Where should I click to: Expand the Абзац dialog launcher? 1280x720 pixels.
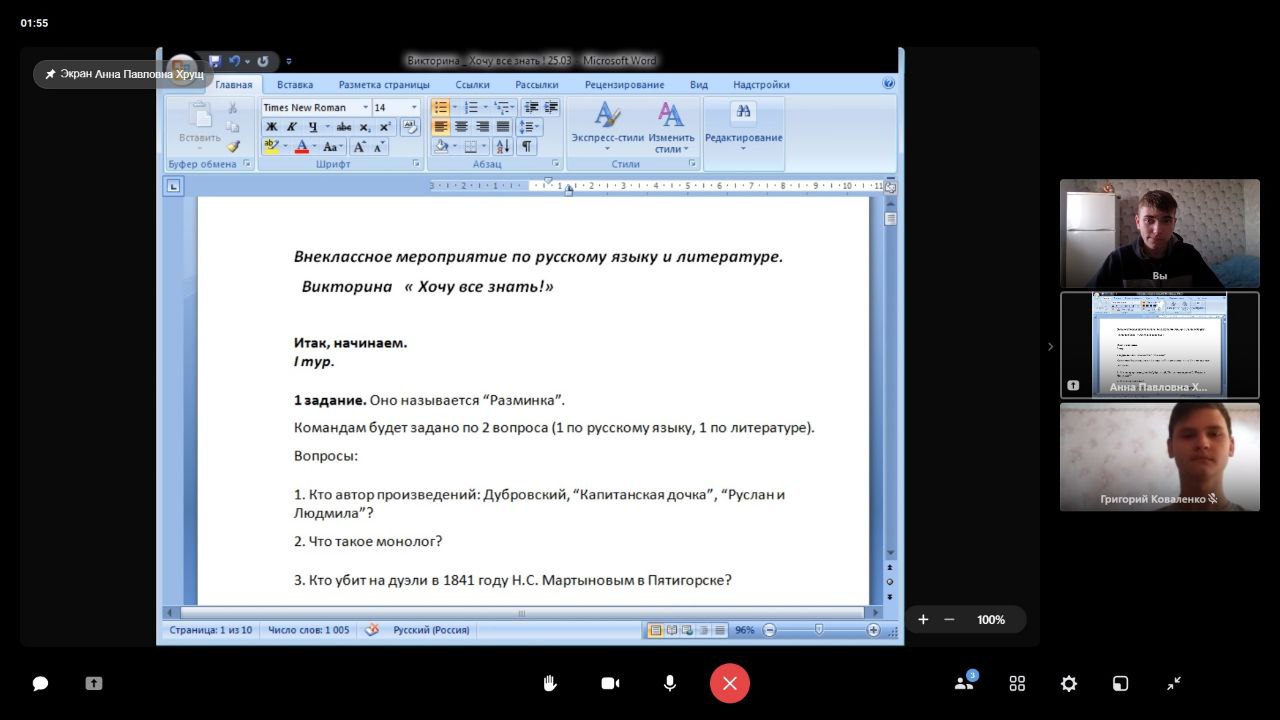click(555, 163)
